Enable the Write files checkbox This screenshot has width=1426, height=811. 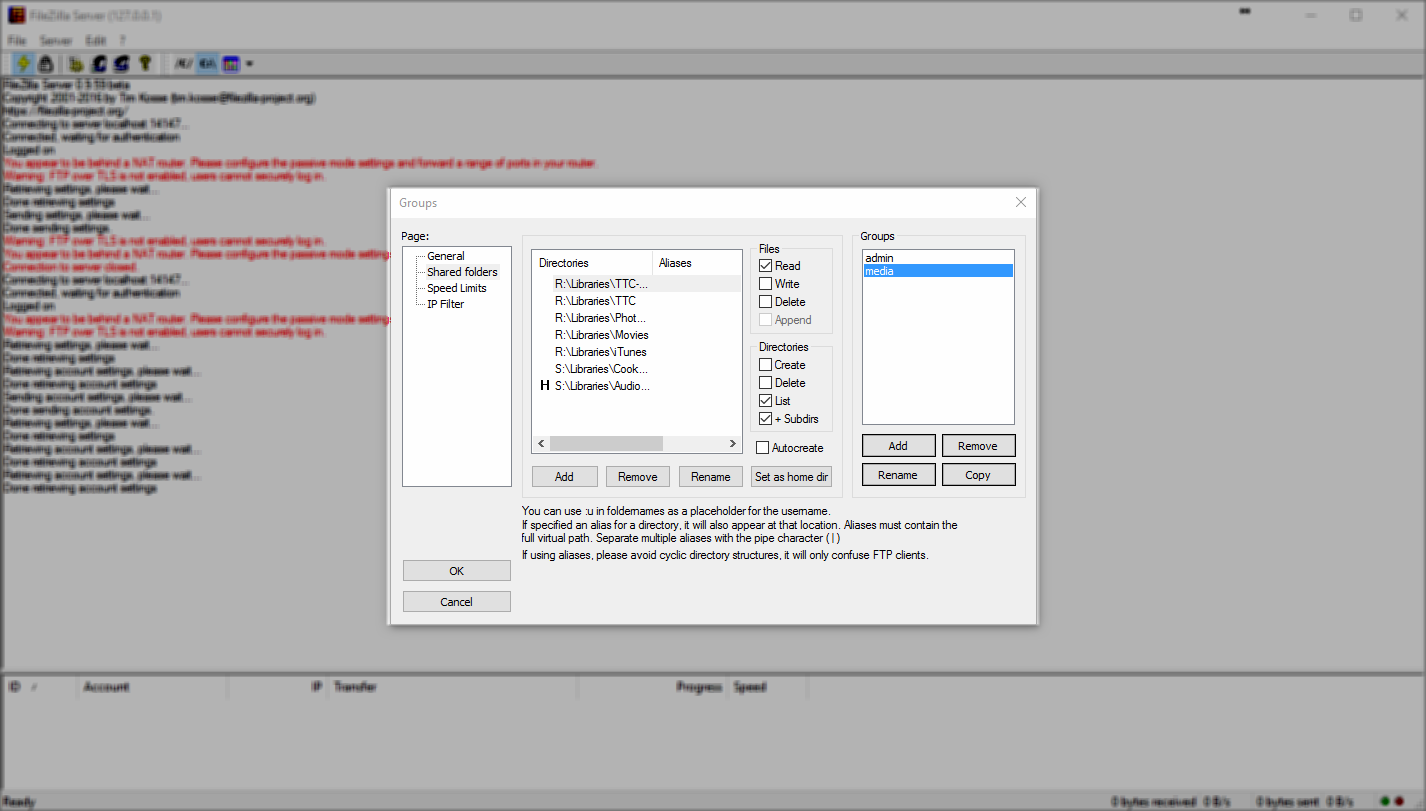[x=766, y=284]
